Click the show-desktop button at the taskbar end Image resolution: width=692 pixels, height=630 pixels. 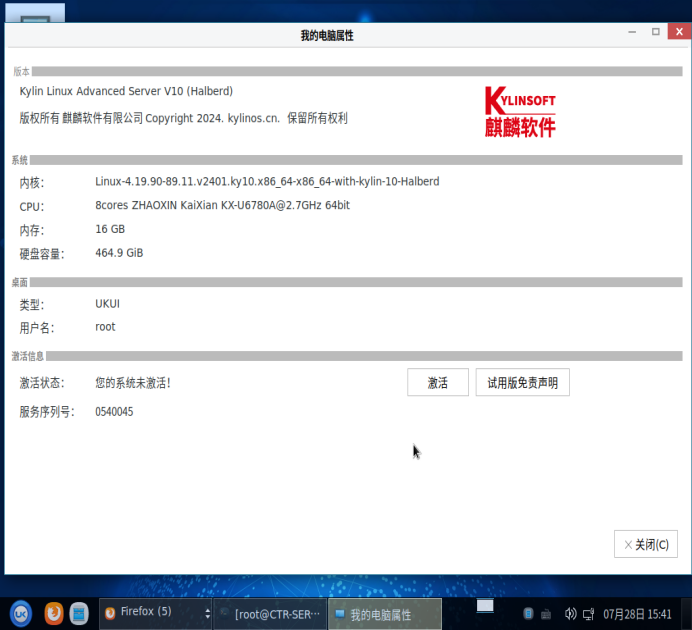(687, 614)
